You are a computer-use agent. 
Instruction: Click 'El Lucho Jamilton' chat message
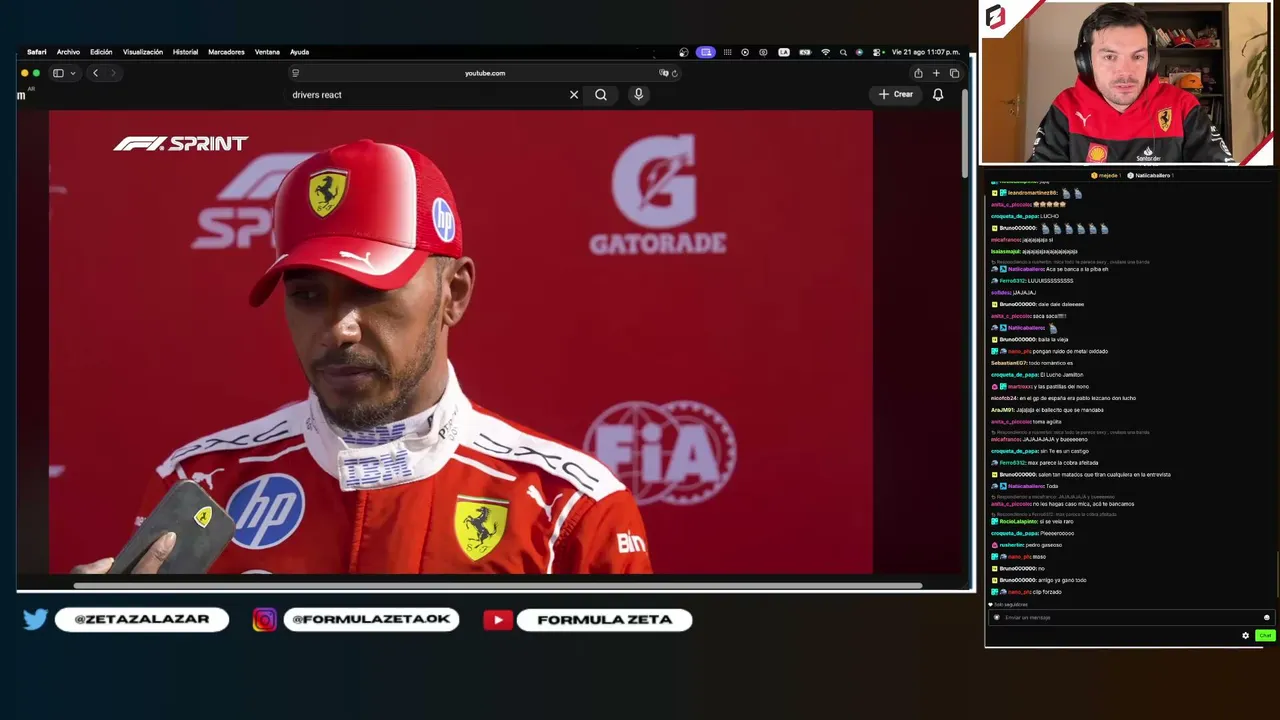point(1062,375)
